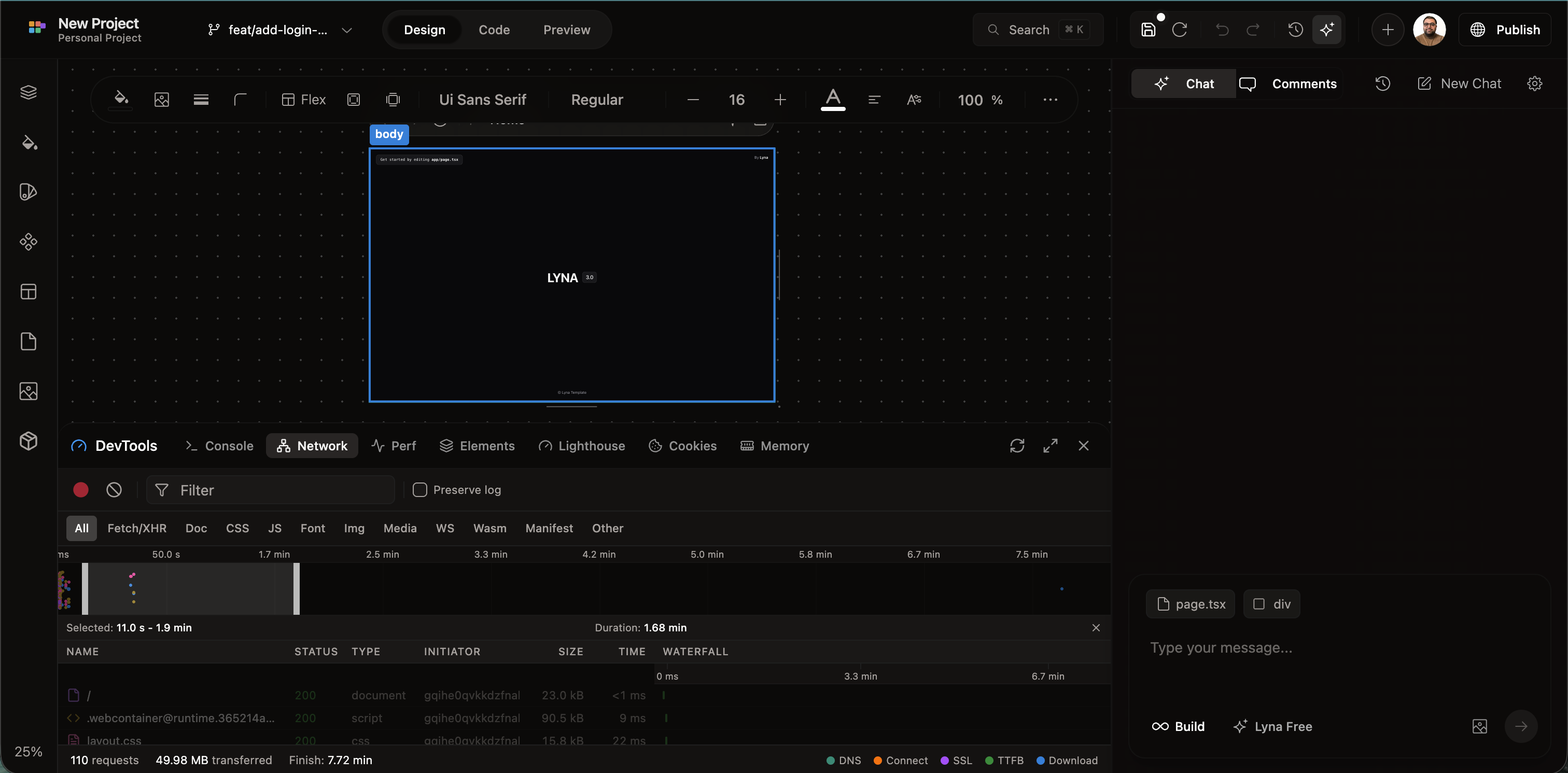Click the chat message input field
This screenshot has height=773, width=1568.
1309,647
